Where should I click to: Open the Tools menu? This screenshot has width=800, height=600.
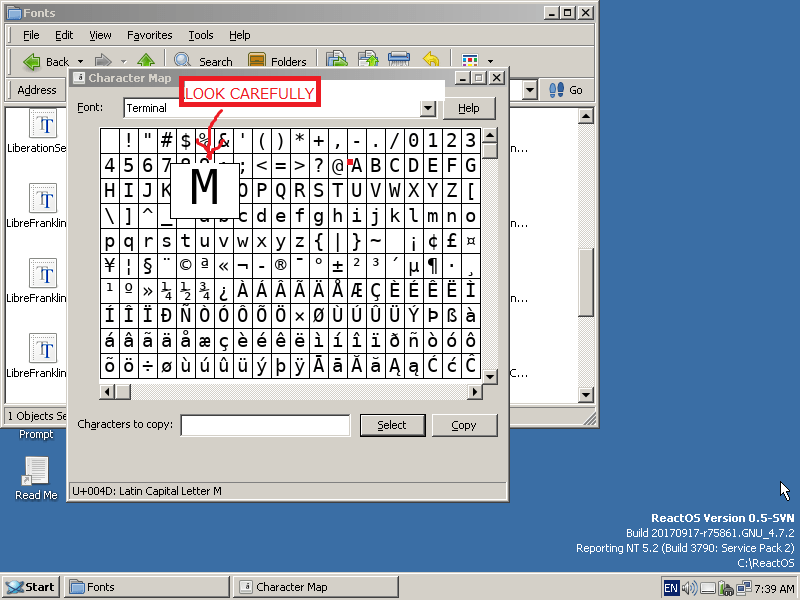[200, 35]
